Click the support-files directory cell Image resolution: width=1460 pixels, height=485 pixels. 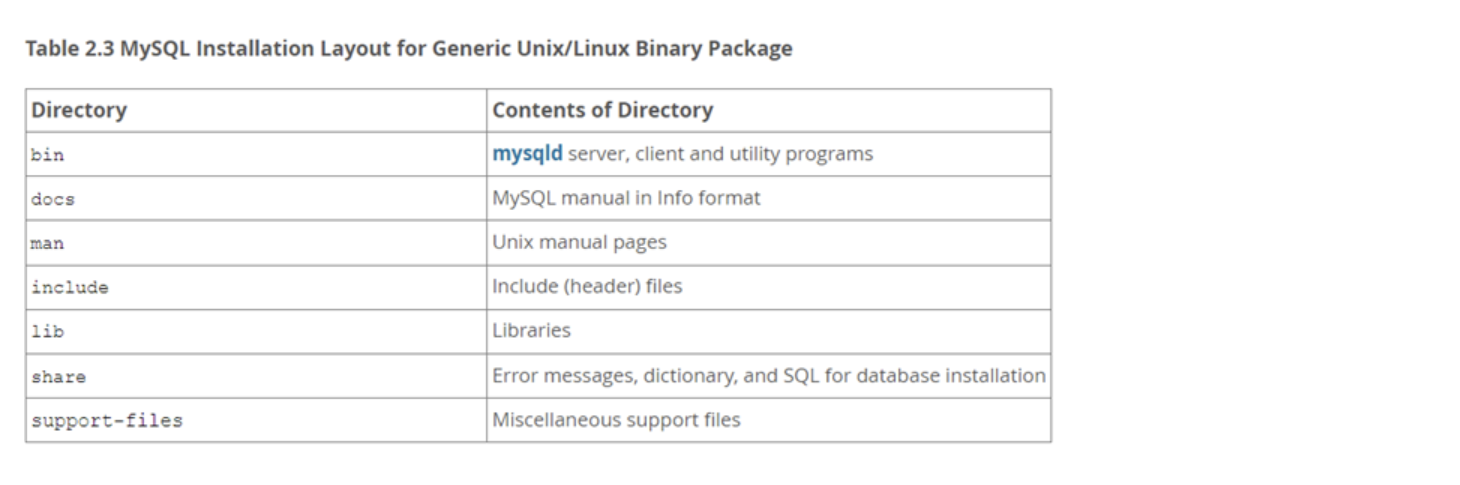tap(256, 420)
